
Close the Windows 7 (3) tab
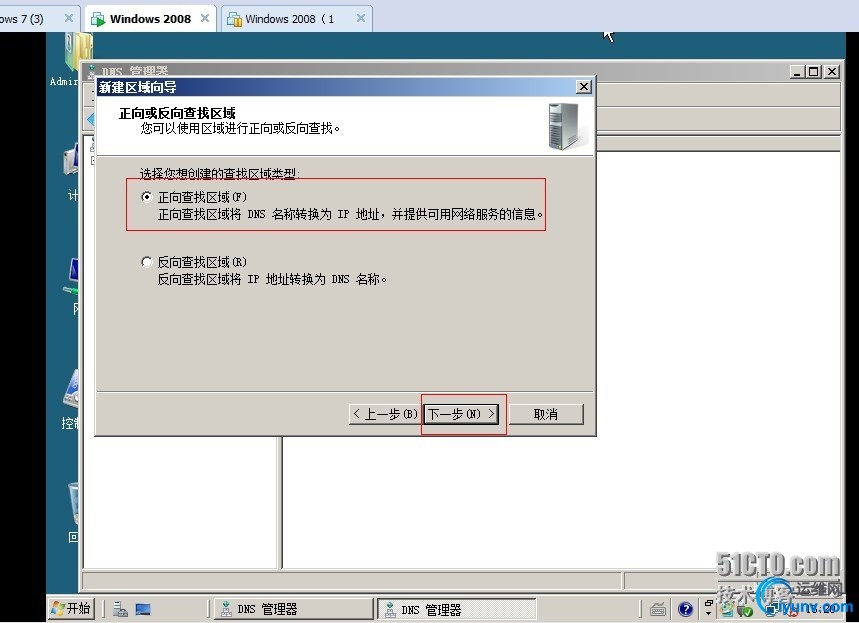click(x=68, y=18)
